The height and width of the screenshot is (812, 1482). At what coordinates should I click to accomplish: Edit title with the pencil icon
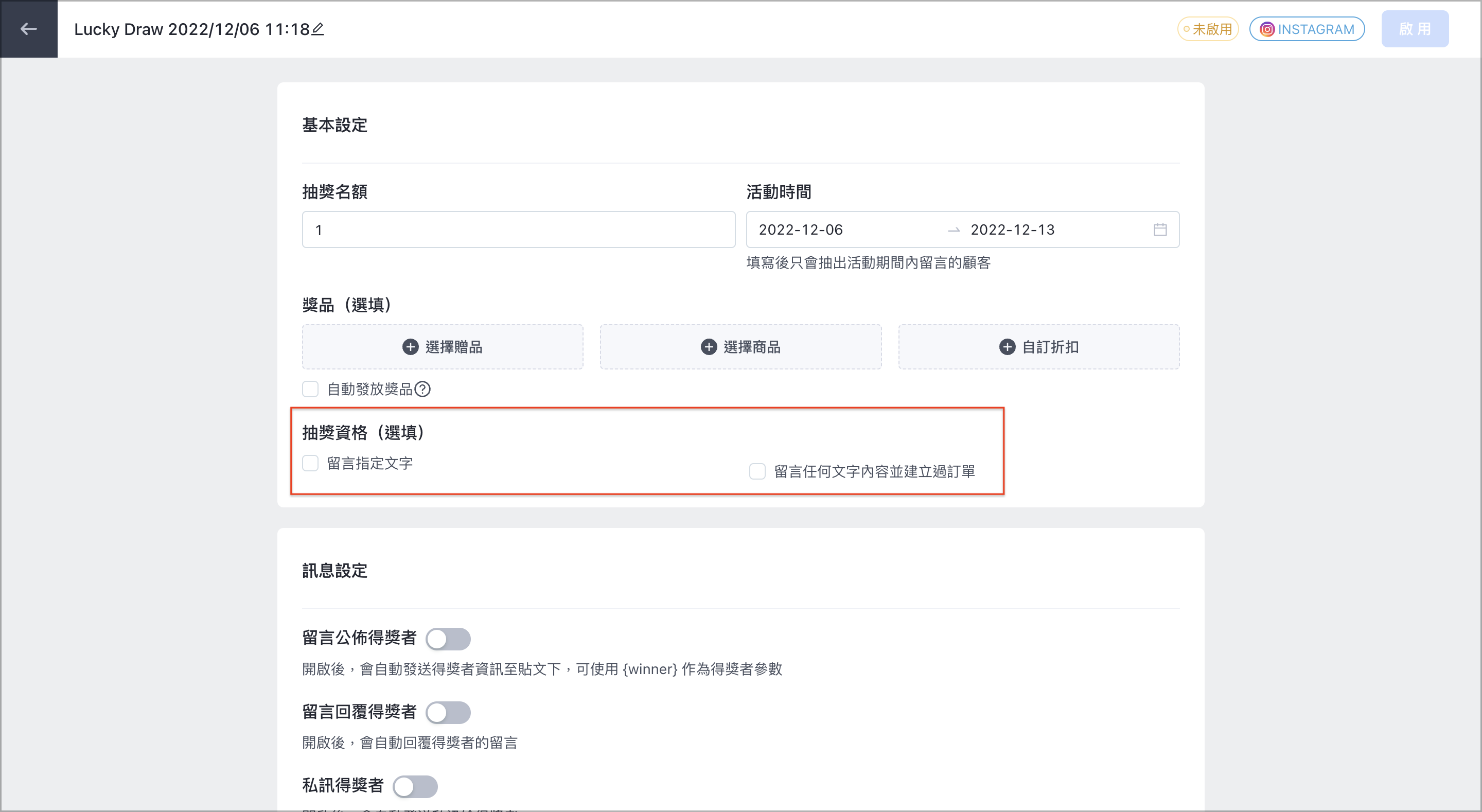[x=317, y=29]
